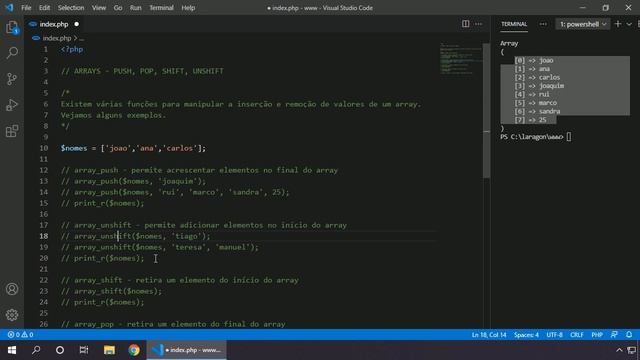Open the Run and Debug view
Image resolution: width=640 pixels, height=360 pixels.
click(x=12, y=105)
